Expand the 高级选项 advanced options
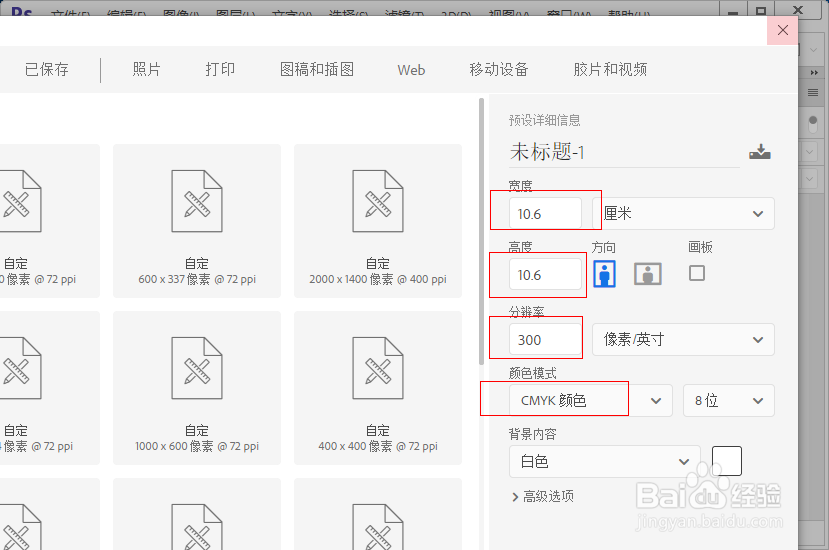This screenshot has width=829, height=550. coord(543,496)
